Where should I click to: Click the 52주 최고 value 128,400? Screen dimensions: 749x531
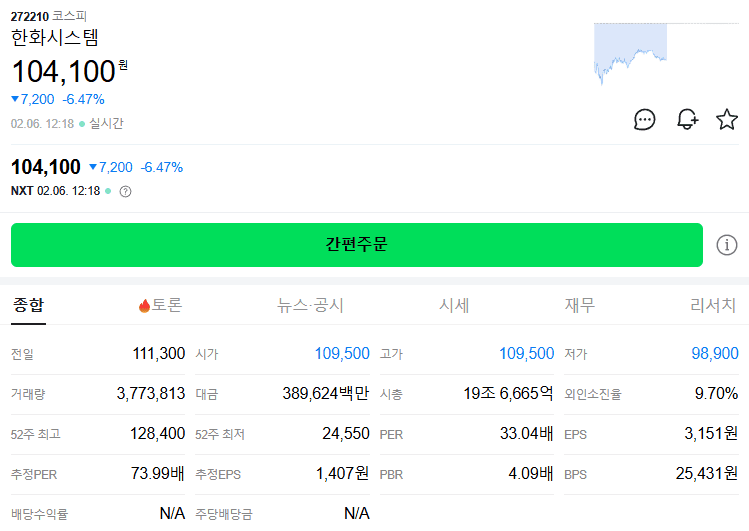pyautogui.click(x=157, y=434)
